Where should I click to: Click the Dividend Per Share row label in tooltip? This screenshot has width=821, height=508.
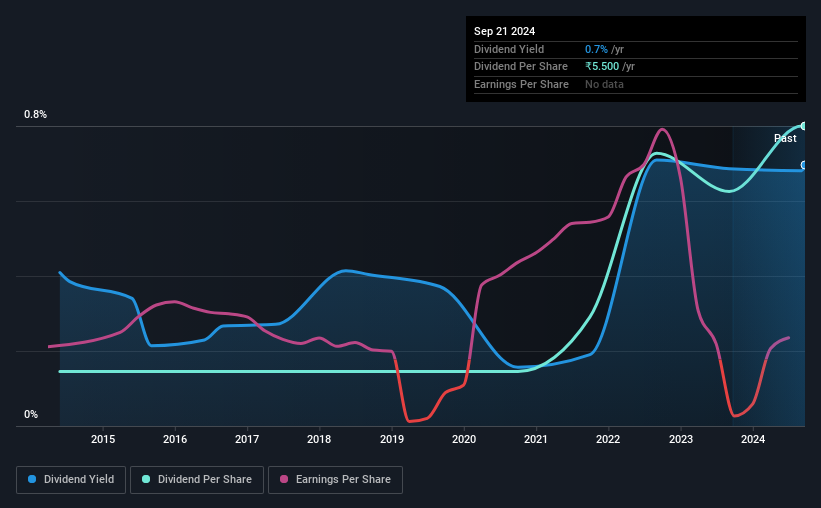click(x=520, y=67)
